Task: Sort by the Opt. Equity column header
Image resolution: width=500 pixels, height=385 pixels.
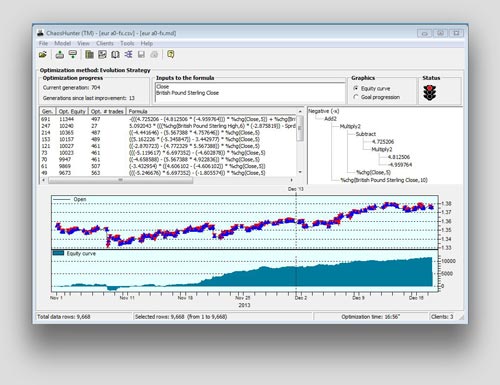Action: coord(72,111)
